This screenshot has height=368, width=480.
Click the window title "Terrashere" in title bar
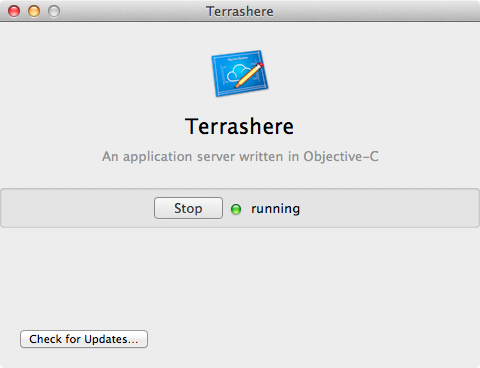point(240,11)
